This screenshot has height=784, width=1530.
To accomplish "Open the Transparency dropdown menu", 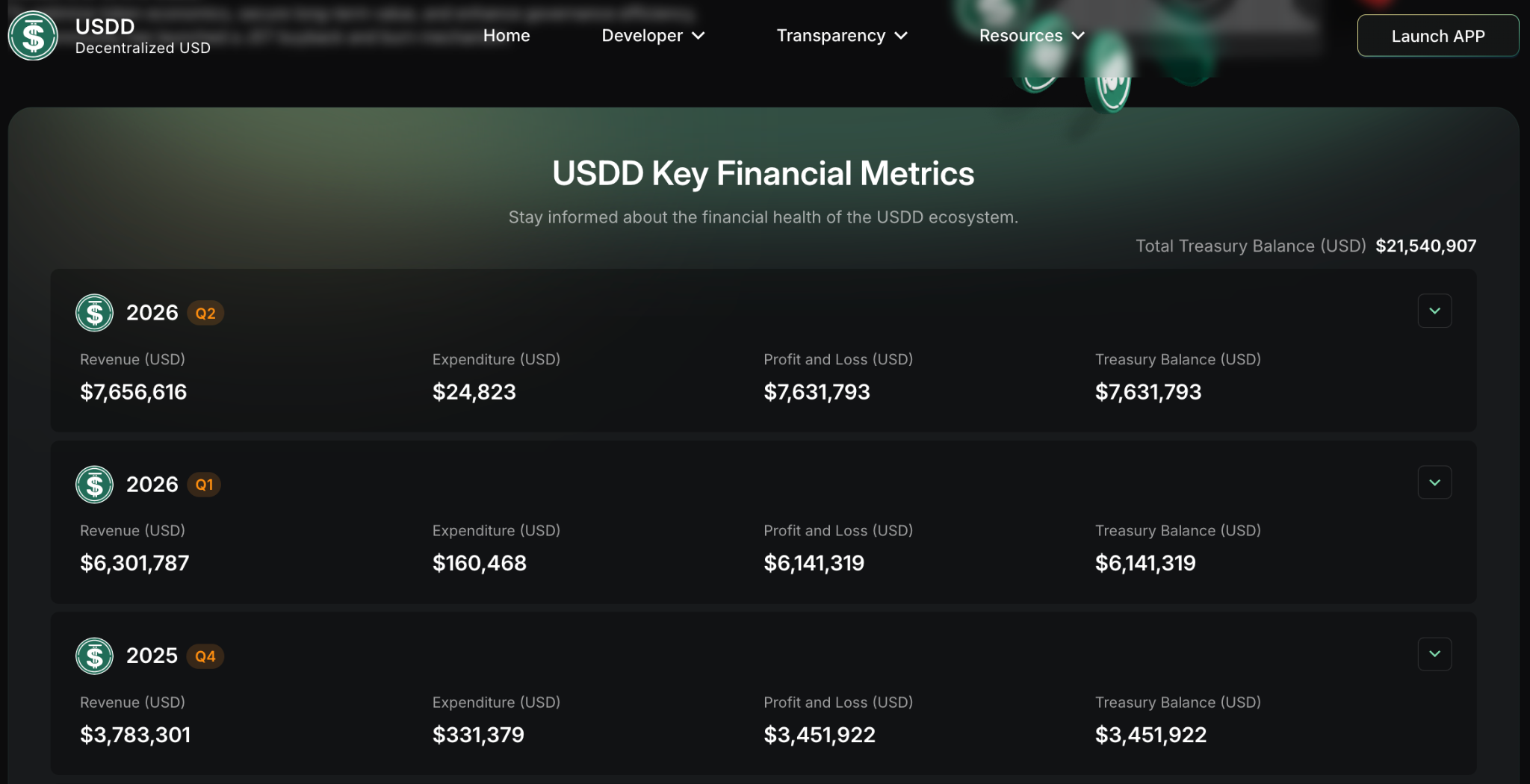I will [x=842, y=36].
